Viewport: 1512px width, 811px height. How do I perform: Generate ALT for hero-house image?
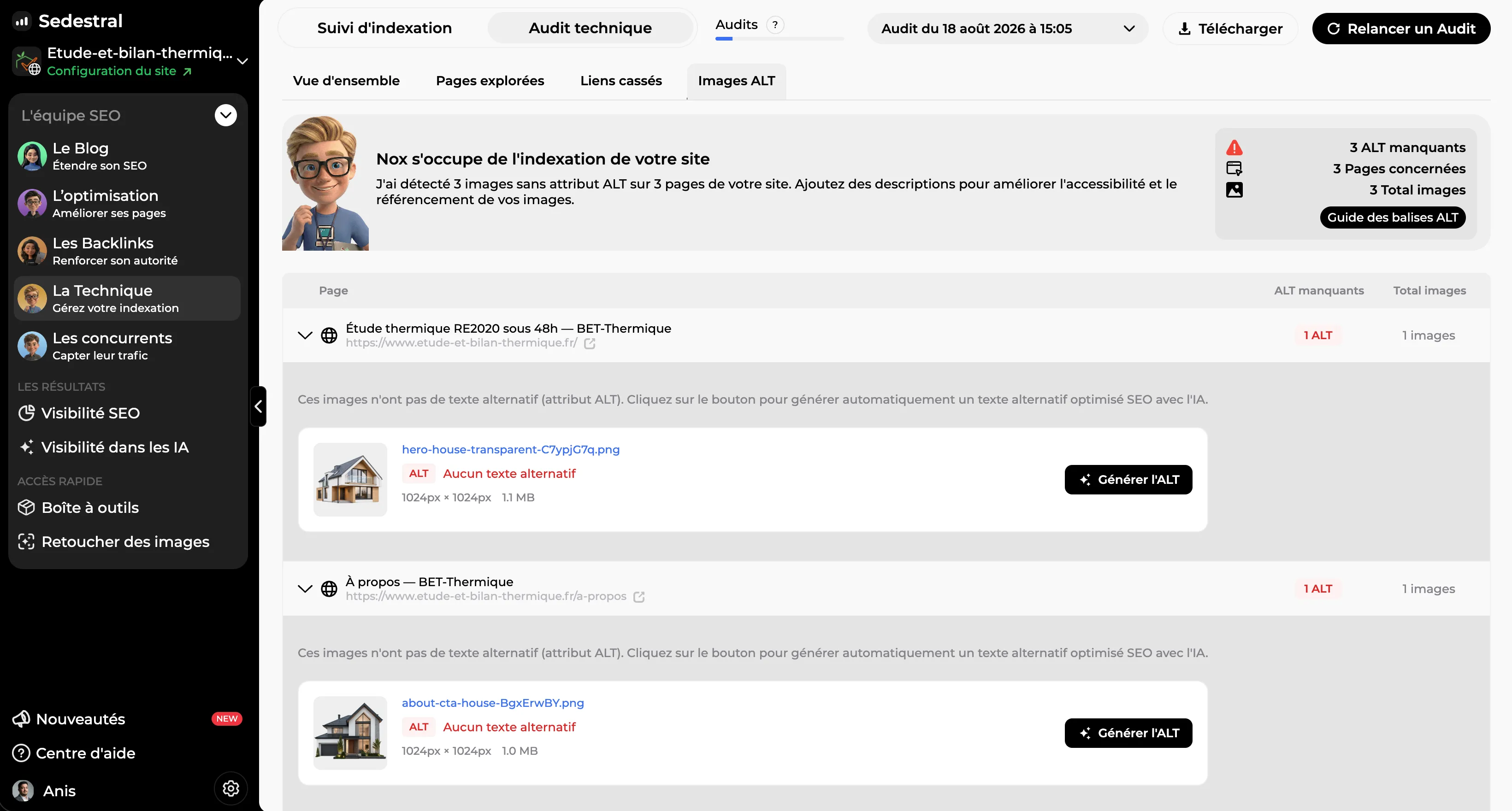[1128, 479]
